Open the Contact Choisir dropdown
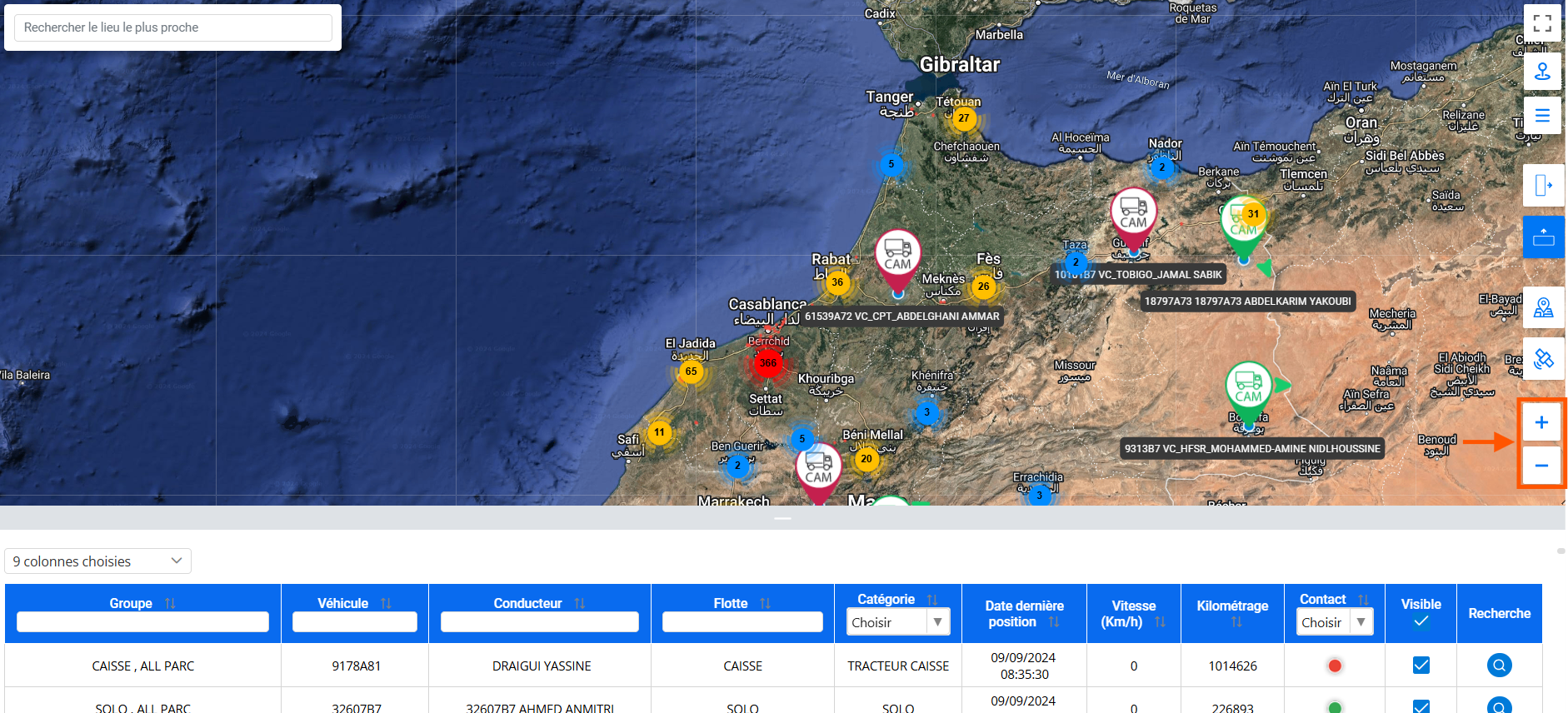The image size is (1568, 713). pos(1335,622)
